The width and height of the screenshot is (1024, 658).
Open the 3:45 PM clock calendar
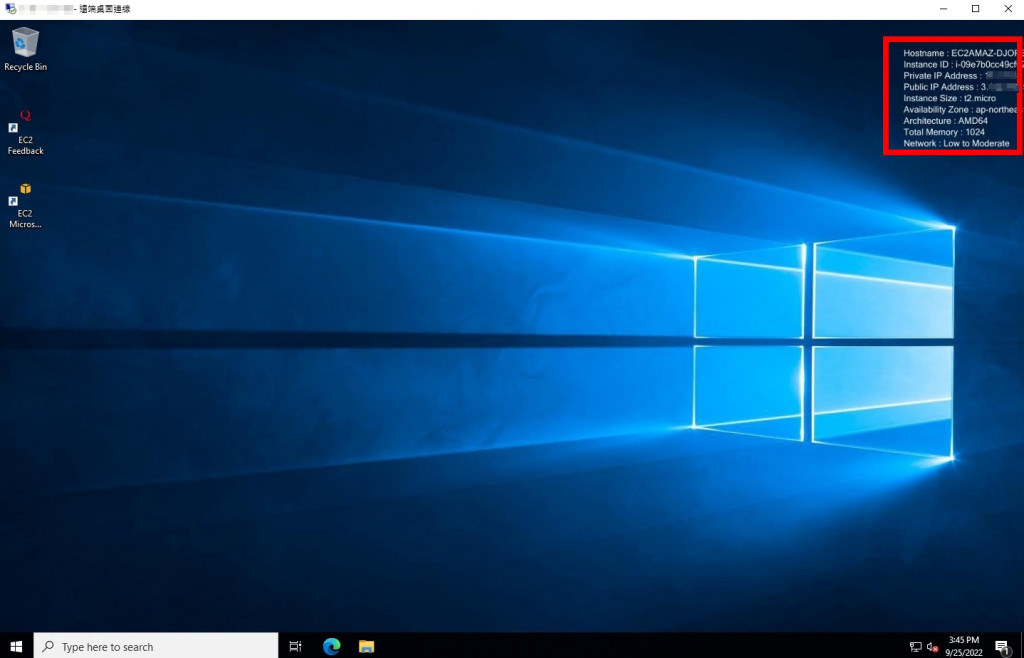click(x=964, y=646)
